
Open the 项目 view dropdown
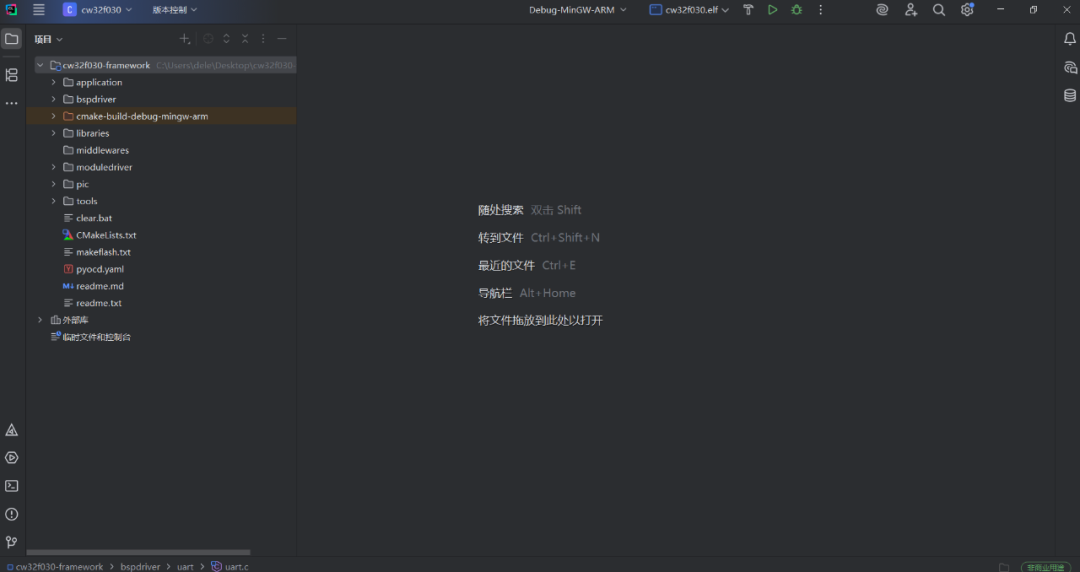(x=49, y=39)
